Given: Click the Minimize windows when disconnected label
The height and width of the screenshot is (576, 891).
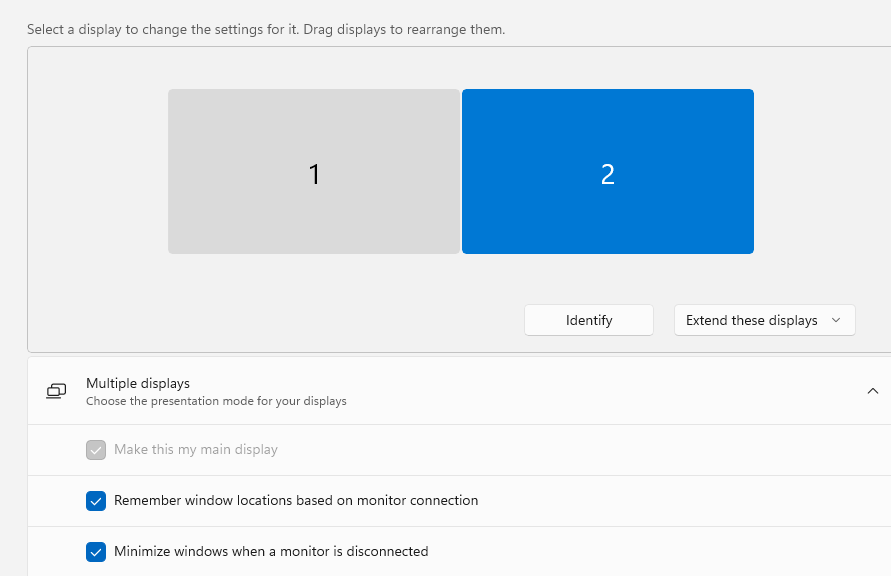Looking at the screenshot, I should coord(270,551).
